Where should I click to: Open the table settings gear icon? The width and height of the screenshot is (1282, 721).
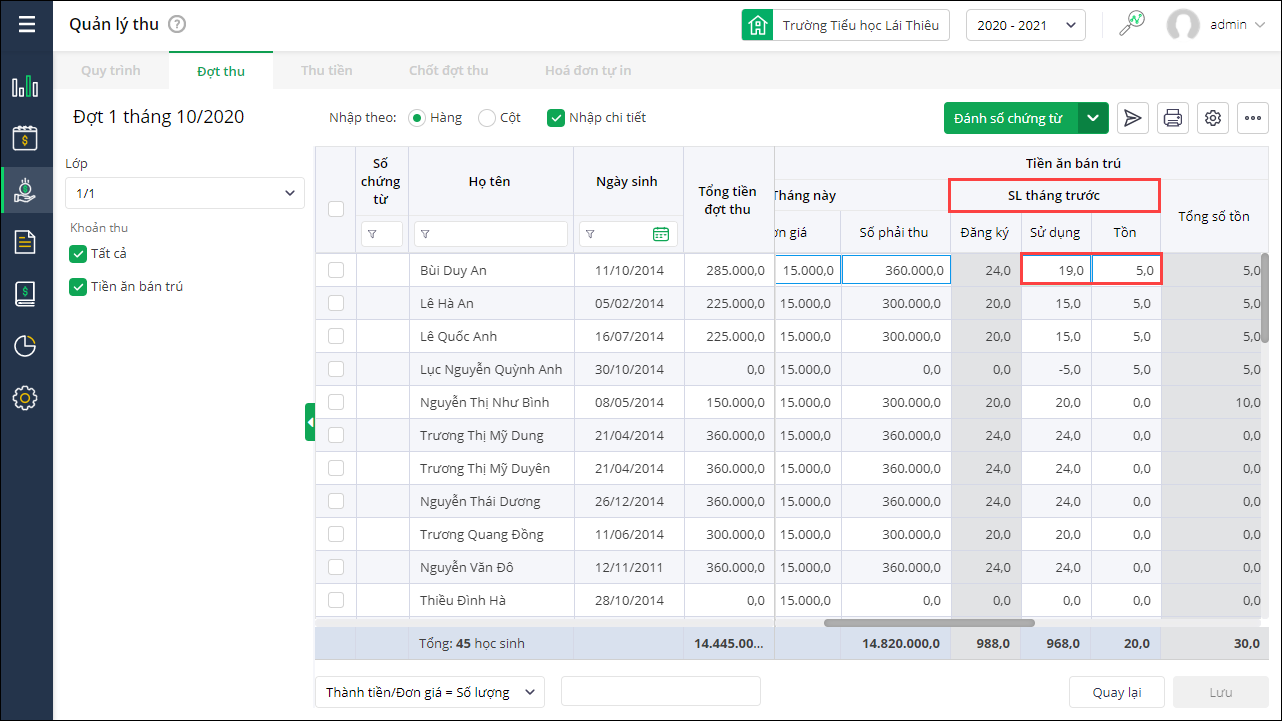point(1213,118)
